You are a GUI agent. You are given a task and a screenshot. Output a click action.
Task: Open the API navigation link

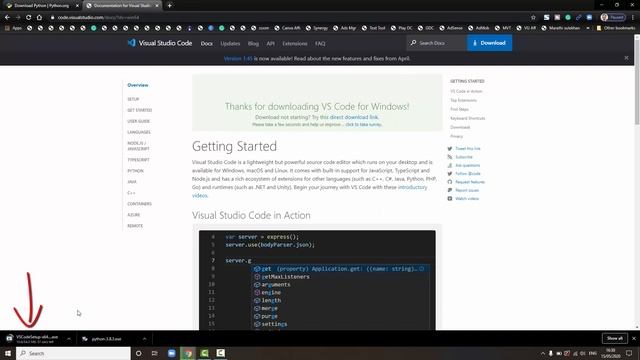coord(271,43)
